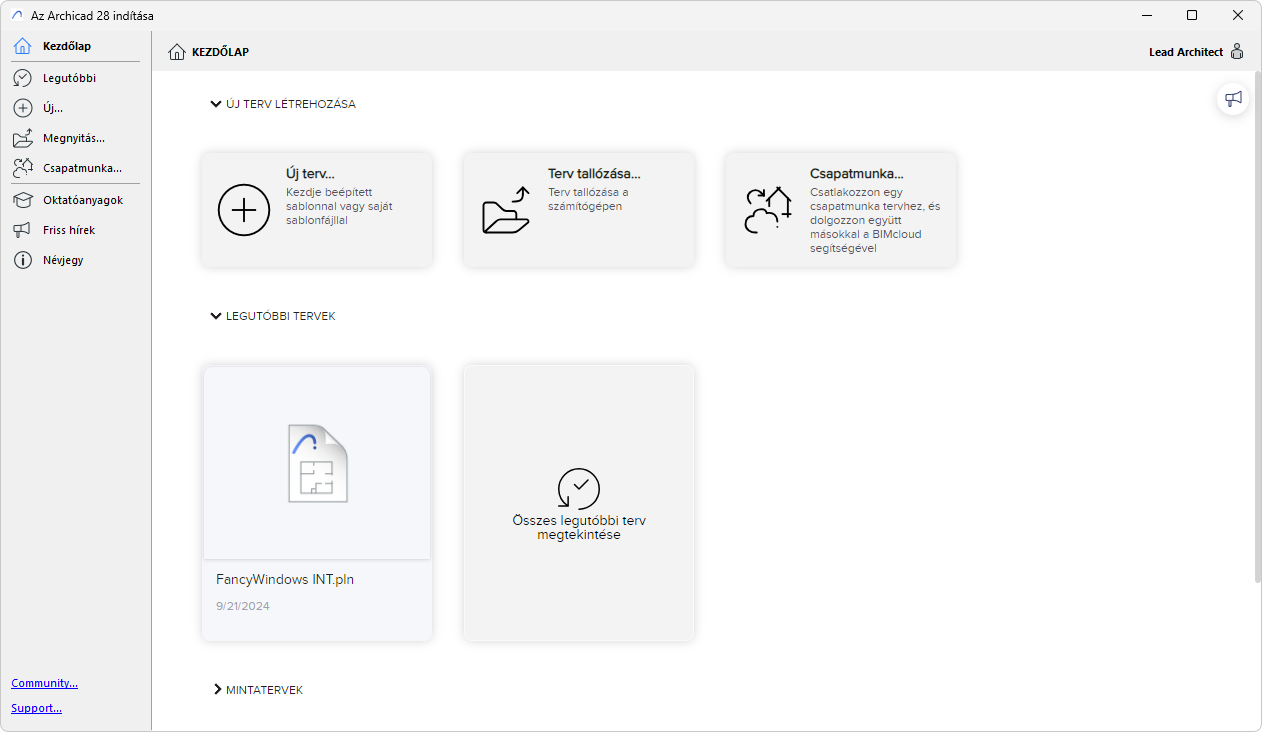Click the Névjegy info icon
Image resolution: width=1262 pixels, height=732 pixels.
pos(23,260)
